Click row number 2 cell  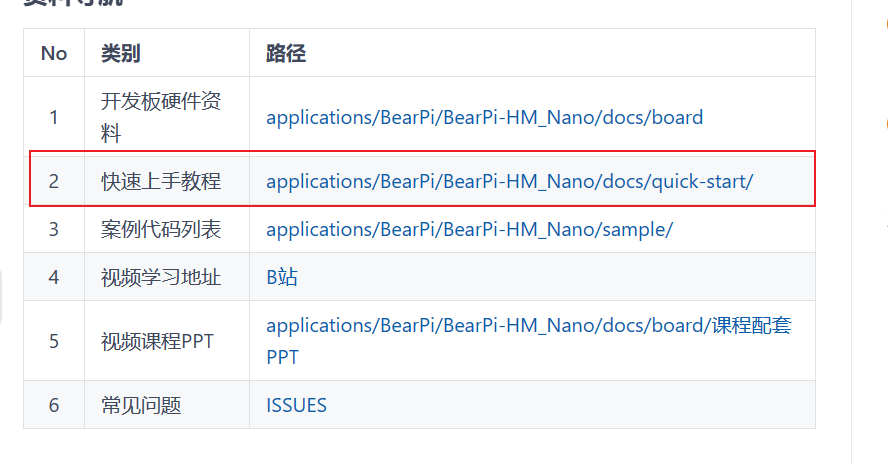(x=54, y=181)
